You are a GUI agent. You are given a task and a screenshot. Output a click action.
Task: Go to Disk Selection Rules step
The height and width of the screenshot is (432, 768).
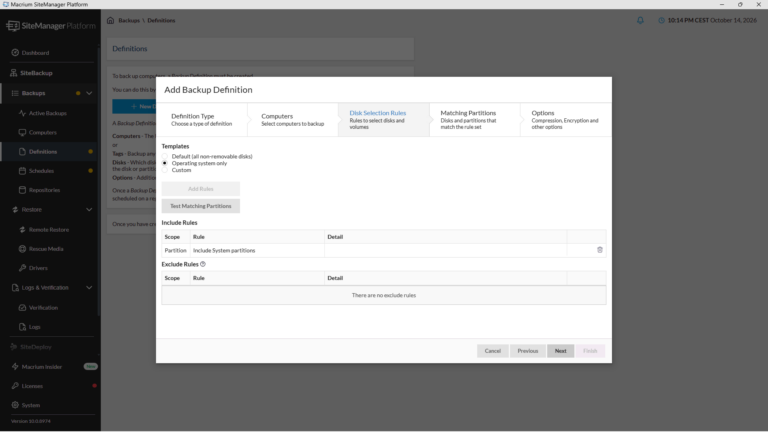384,120
